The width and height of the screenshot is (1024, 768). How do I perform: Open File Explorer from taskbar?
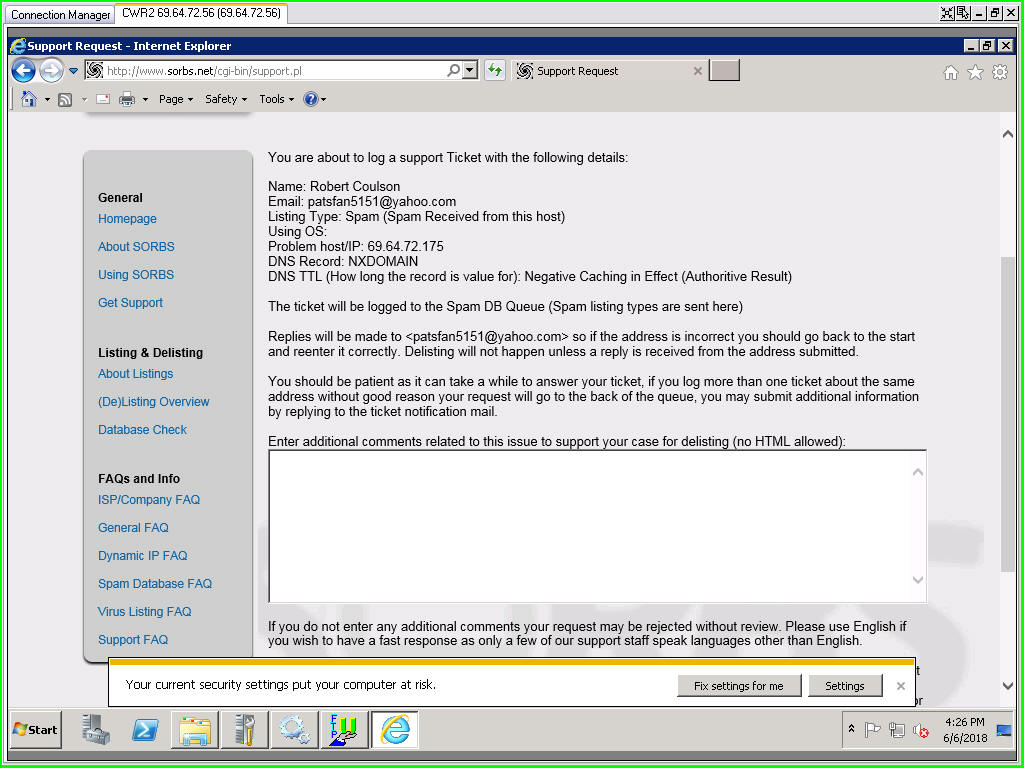click(195, 729)
